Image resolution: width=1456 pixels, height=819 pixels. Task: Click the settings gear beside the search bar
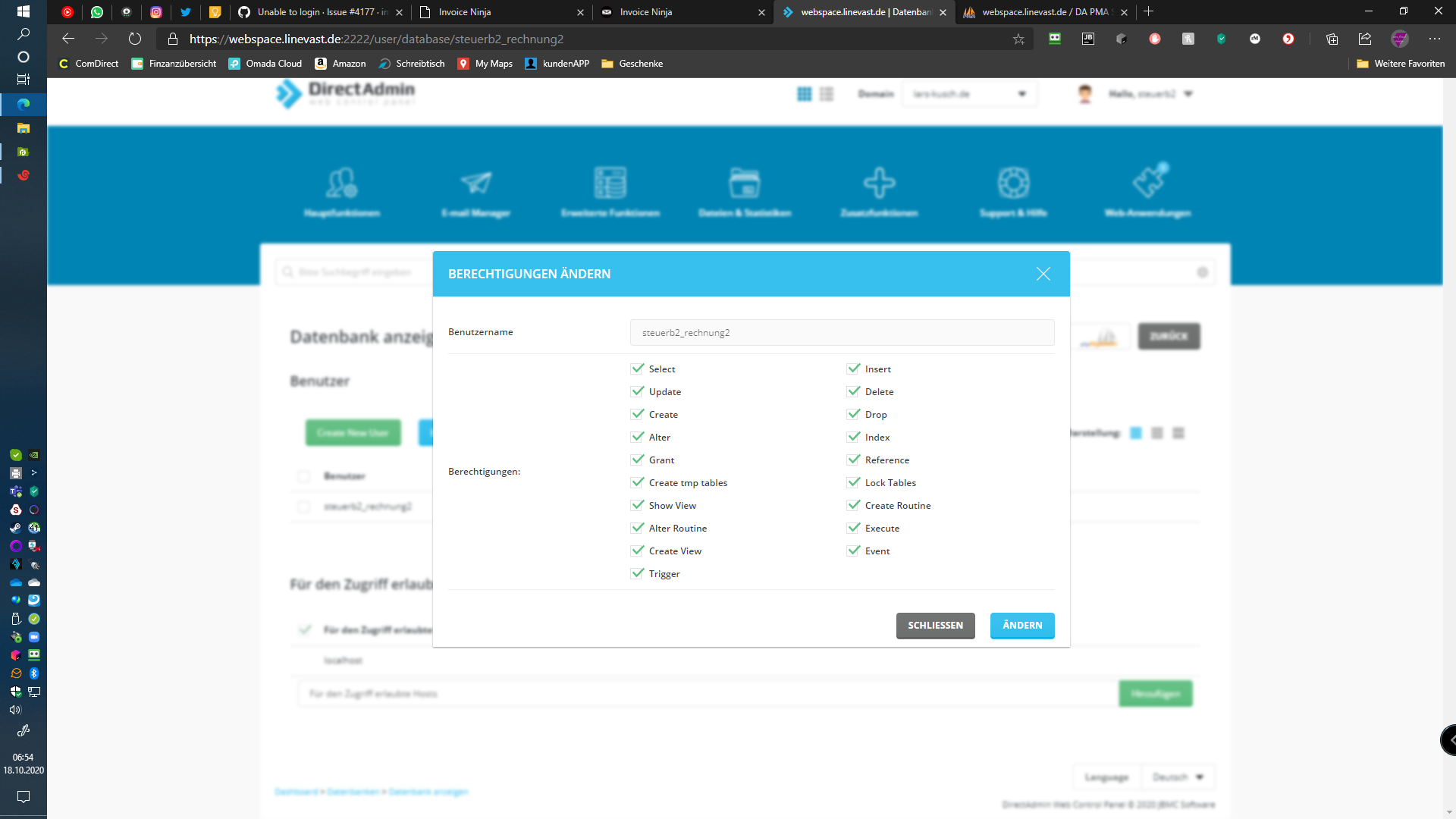pyautogui.click(x=1202, y=271)
